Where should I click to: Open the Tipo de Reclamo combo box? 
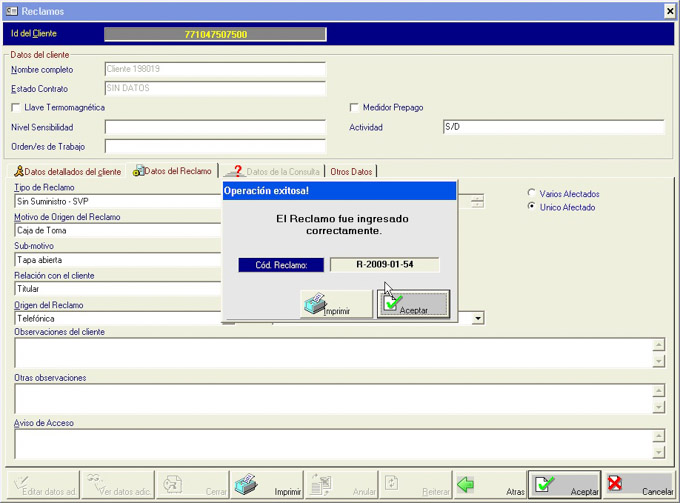click(115, 201)
